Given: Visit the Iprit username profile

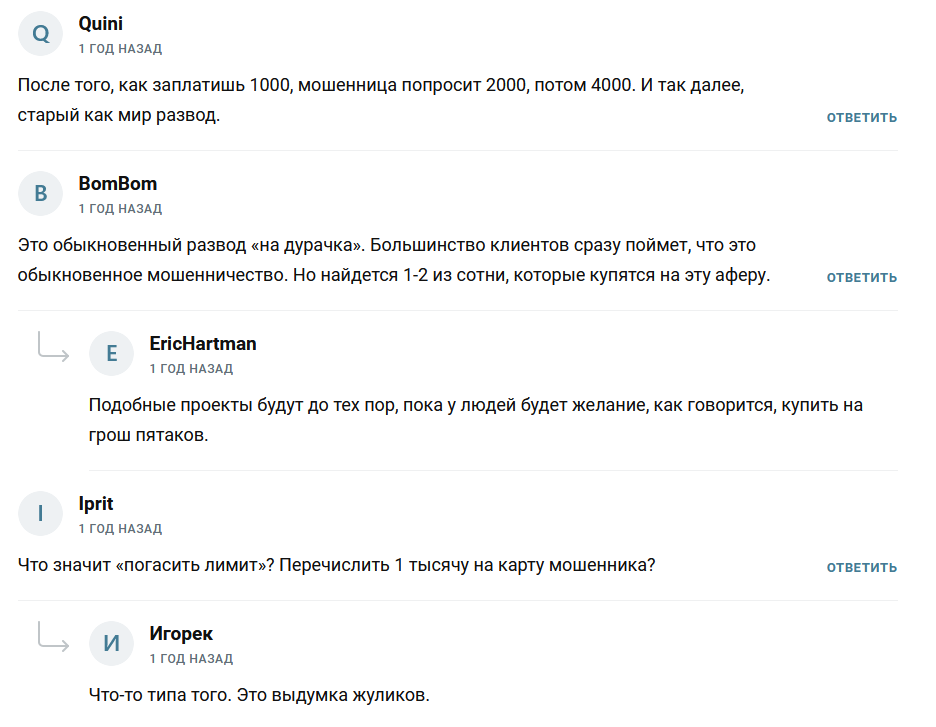Looking at the screenshot, I should 96,504.
